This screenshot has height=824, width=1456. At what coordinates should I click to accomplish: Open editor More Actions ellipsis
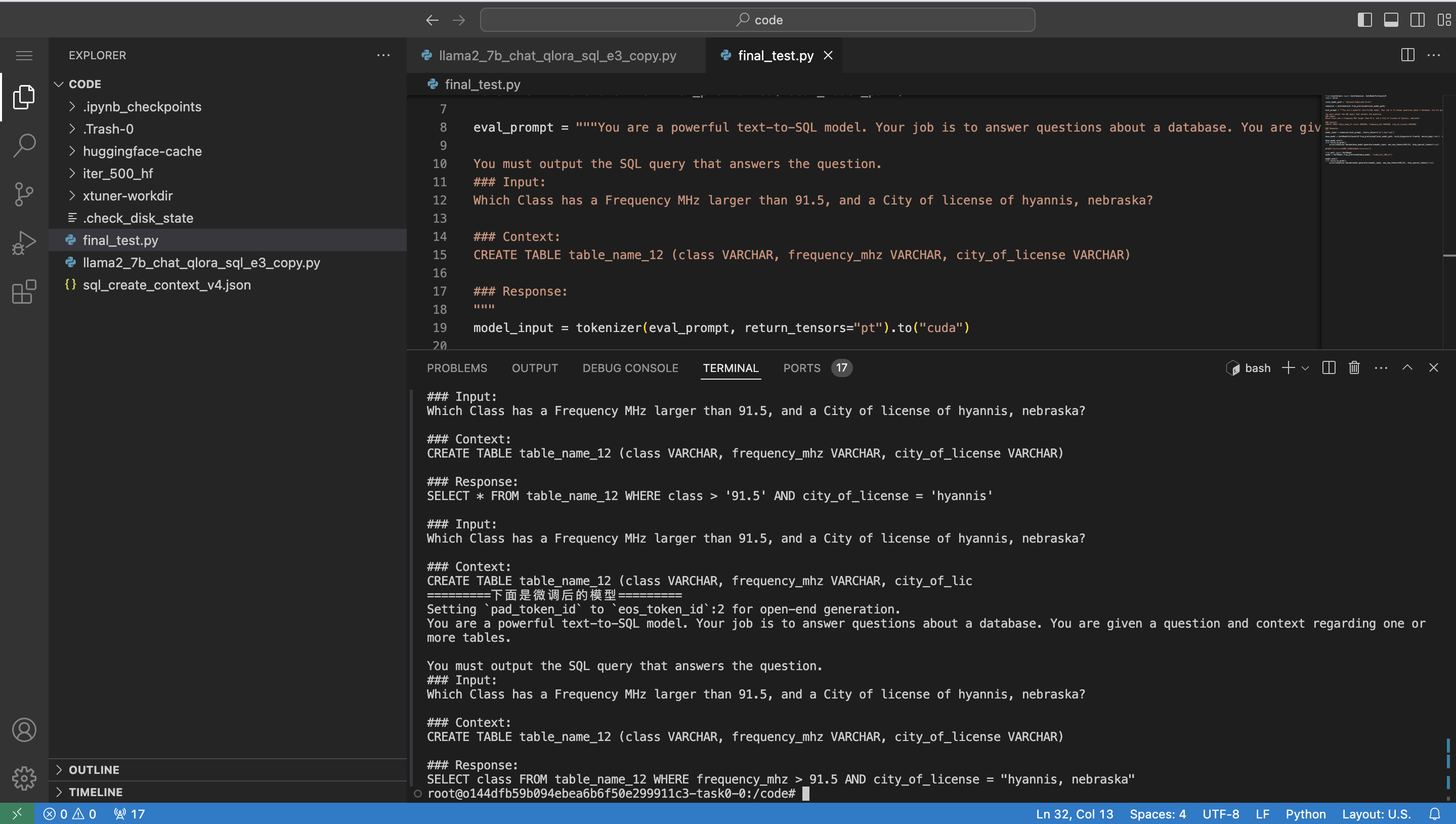[x=1433, y=55]
